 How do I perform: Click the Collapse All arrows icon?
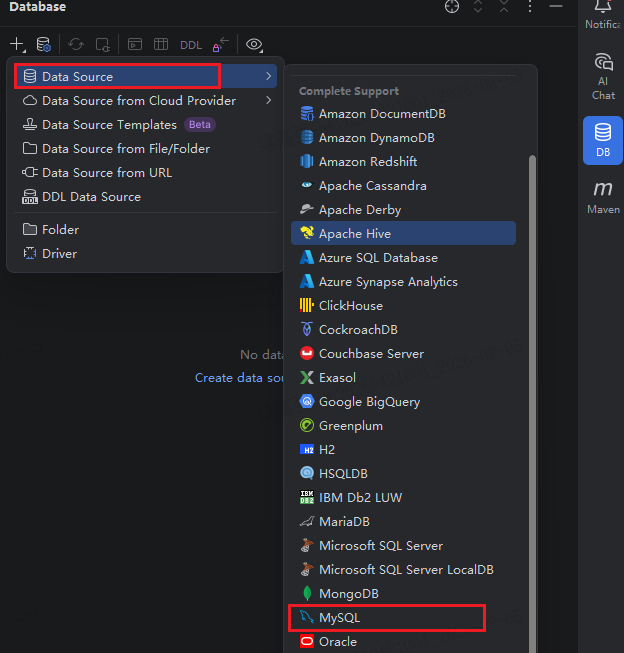point(504,7)
